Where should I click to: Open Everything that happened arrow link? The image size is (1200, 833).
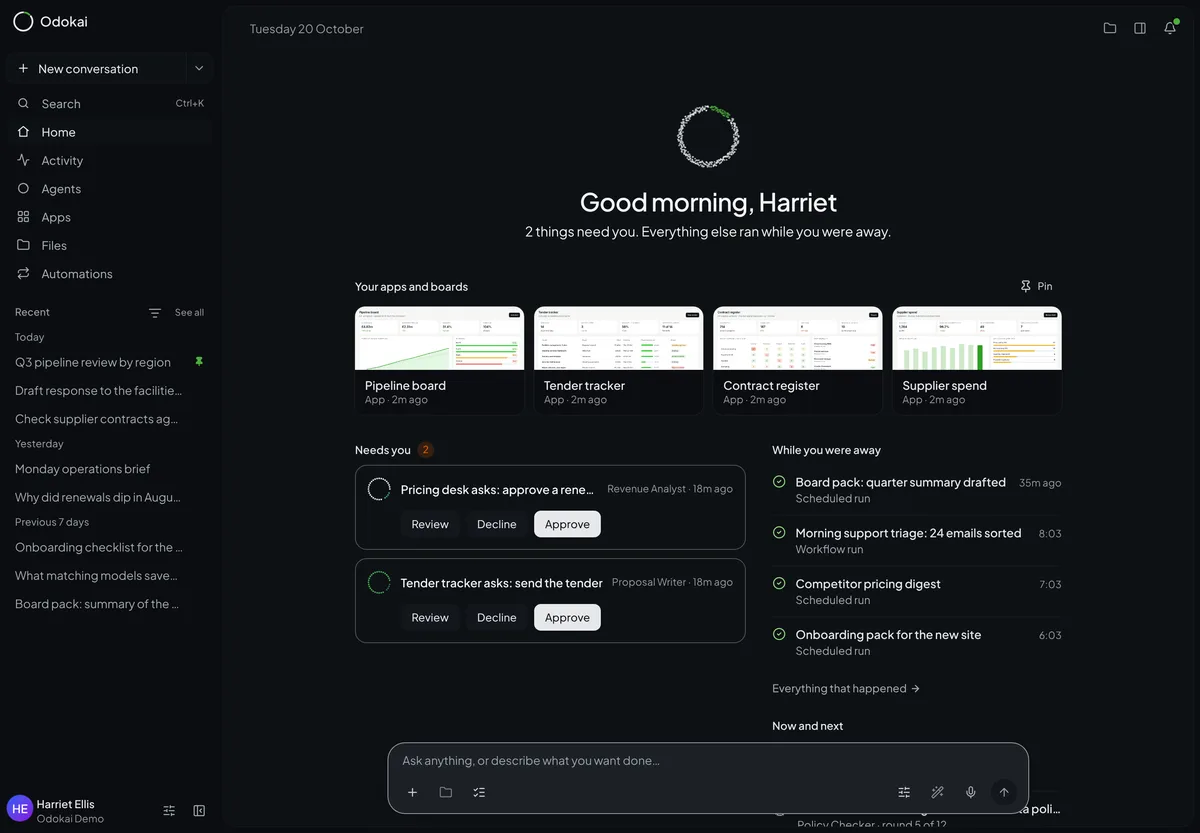click(846, 689)
